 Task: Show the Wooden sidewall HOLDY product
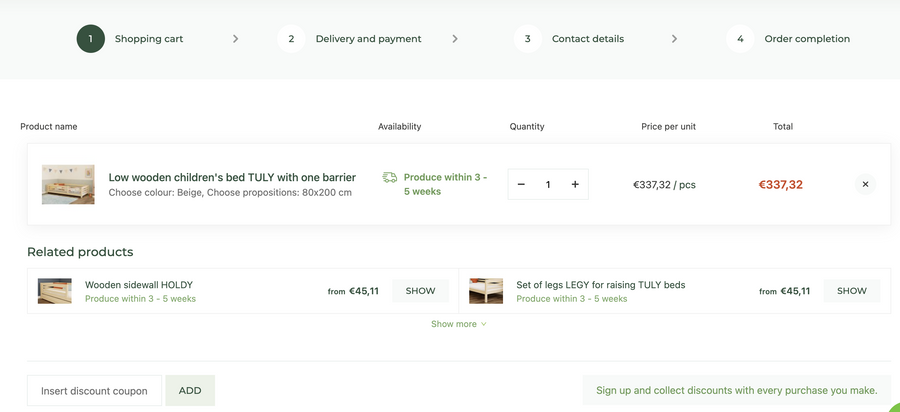pyautogui.click(x=420, y=291)
